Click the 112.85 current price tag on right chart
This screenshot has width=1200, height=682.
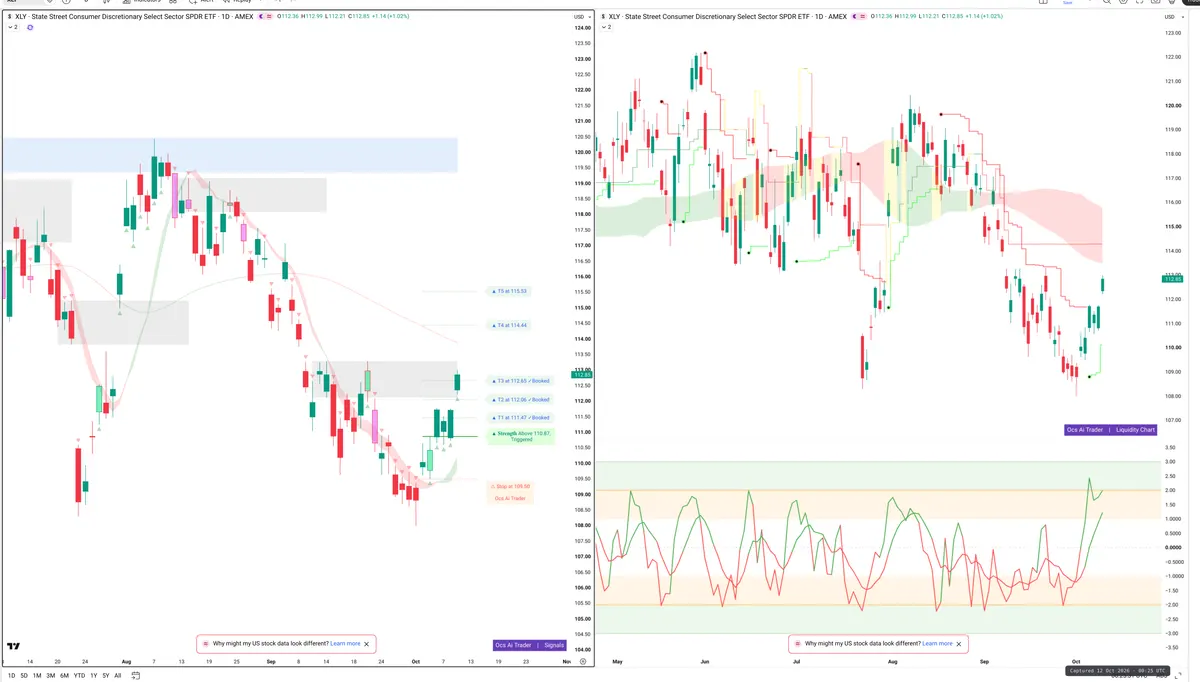coord(1175,279)
